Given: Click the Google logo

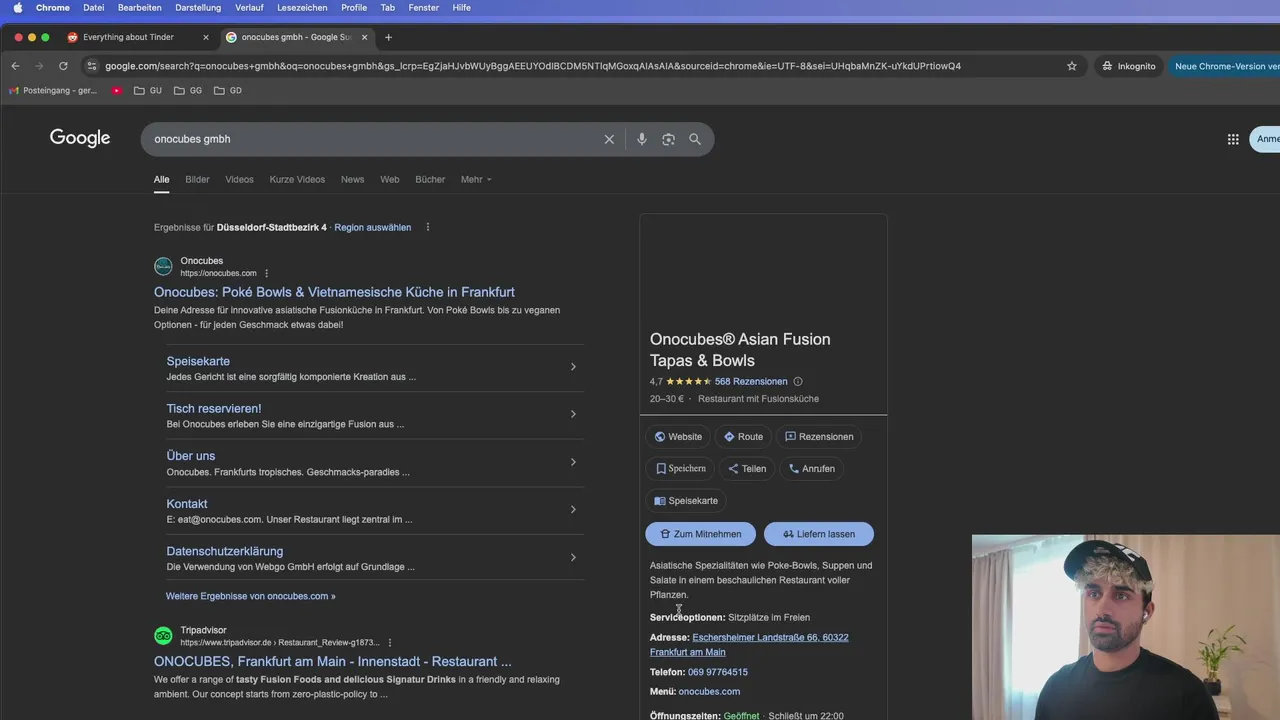Looking at the screenshot, I should pos(80,138).
